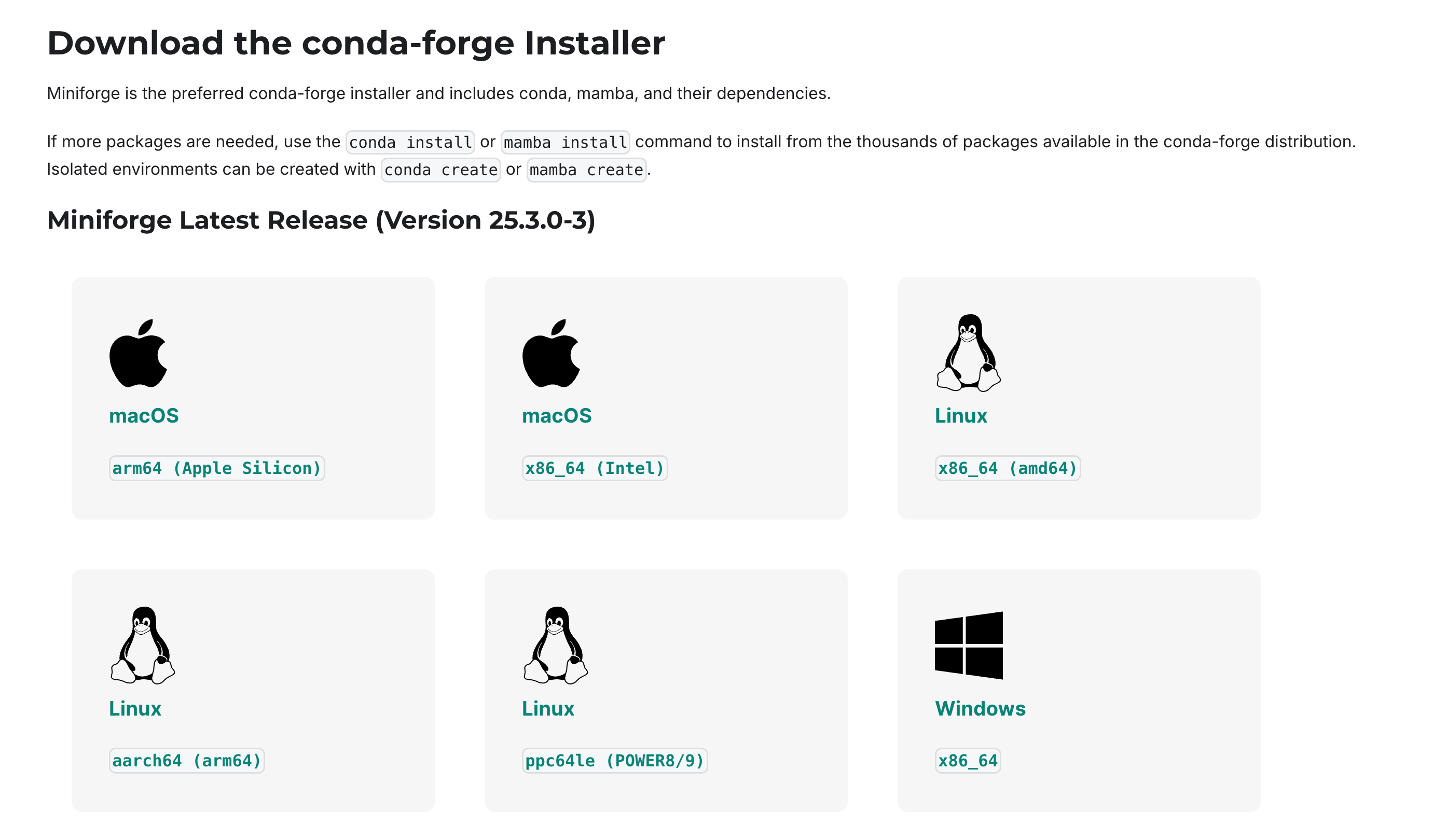Open the macOS heading on the Intel card
1433x840 pixels.
coord(557,415)
